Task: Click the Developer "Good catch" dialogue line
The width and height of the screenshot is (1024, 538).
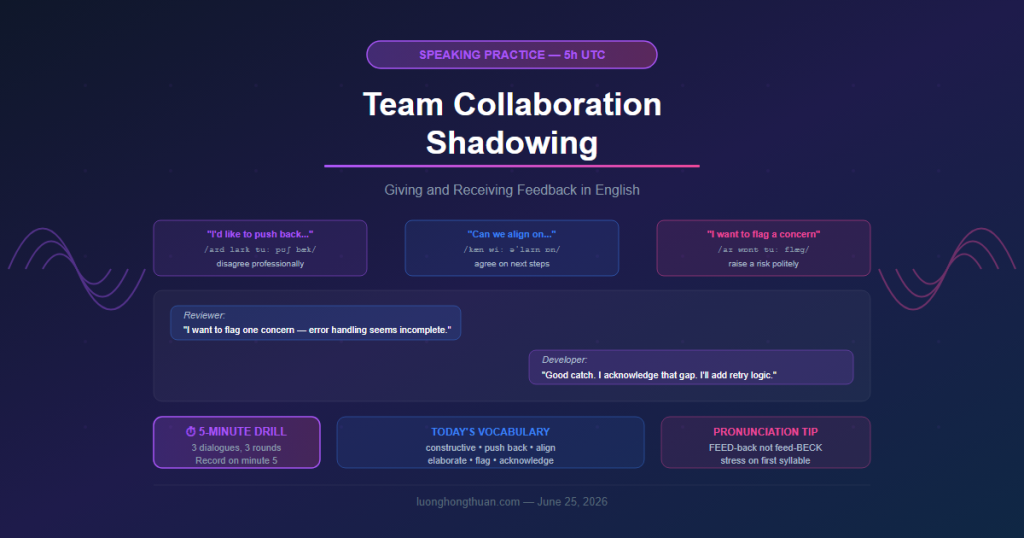Action: (x=659, y=375)
